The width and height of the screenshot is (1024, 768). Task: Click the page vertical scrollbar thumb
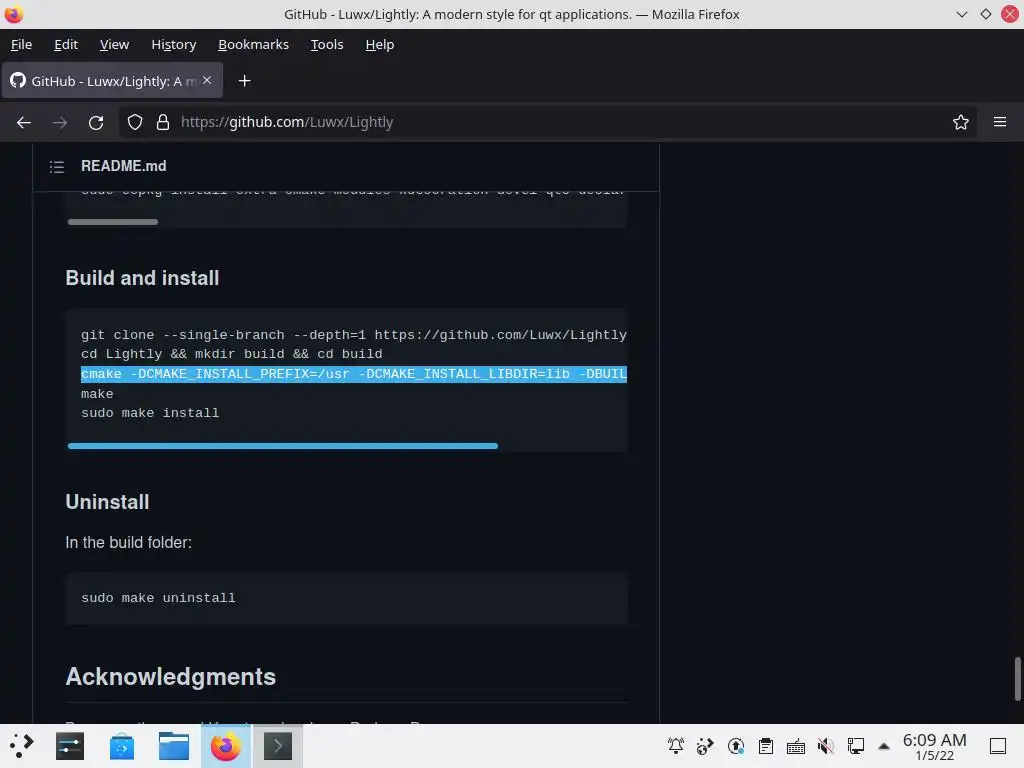tap(1017, 679)
